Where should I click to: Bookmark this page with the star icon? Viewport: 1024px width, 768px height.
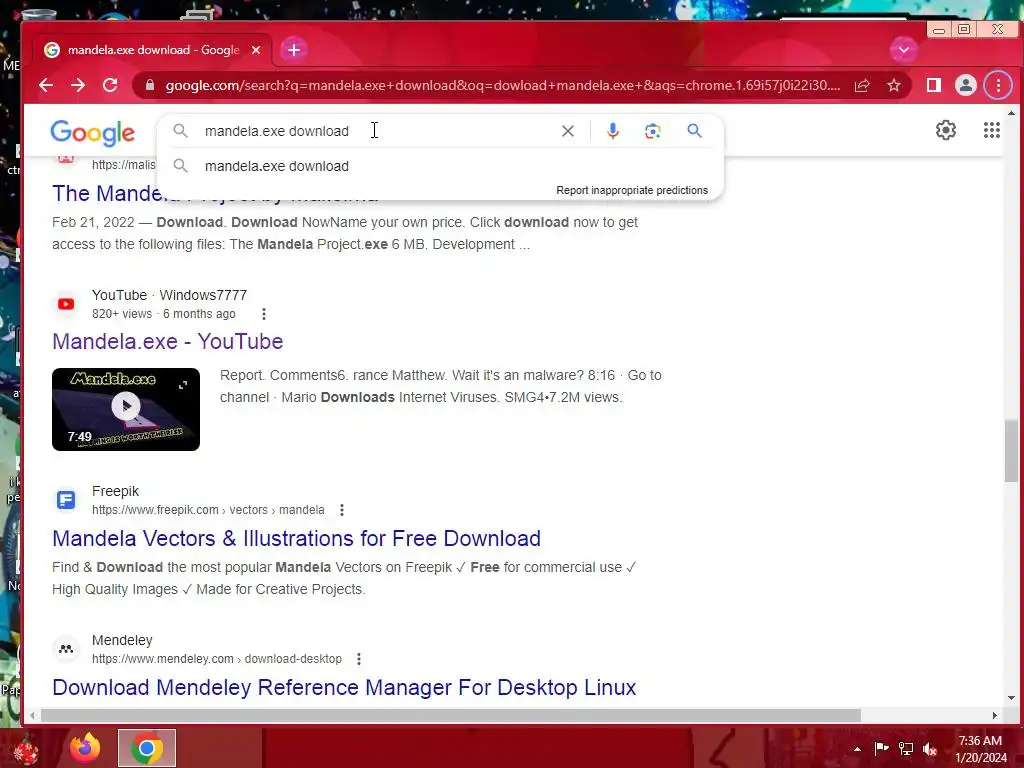tap(893, 85)
